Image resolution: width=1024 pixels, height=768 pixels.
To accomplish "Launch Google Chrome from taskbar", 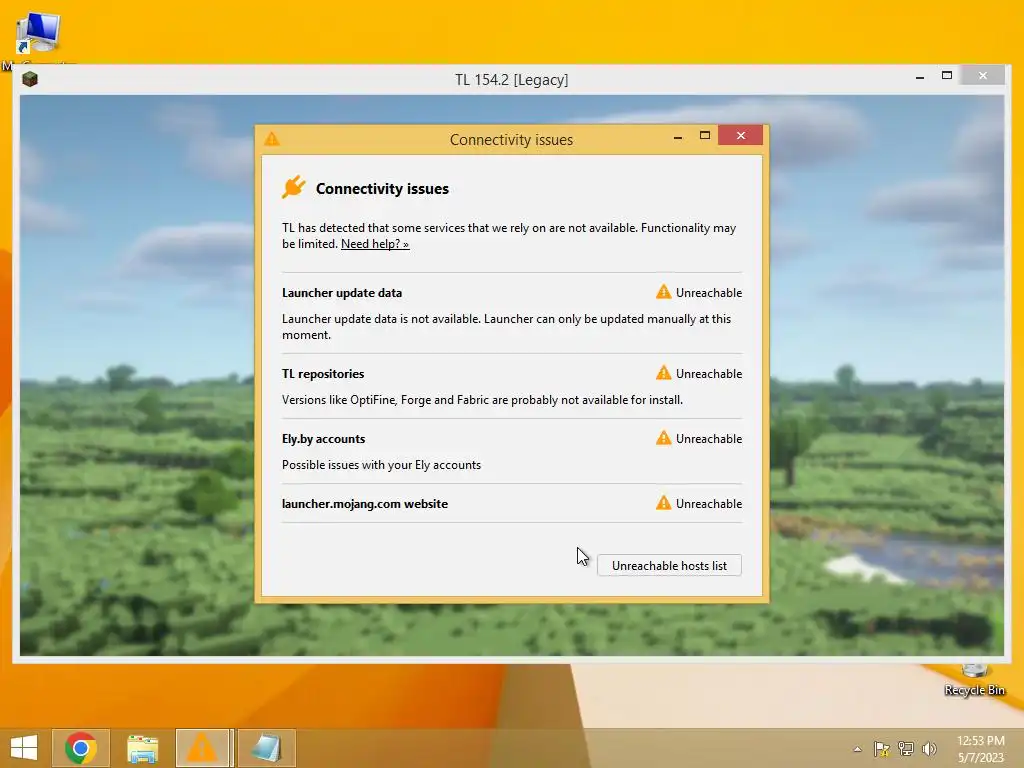I will [80, 748].
